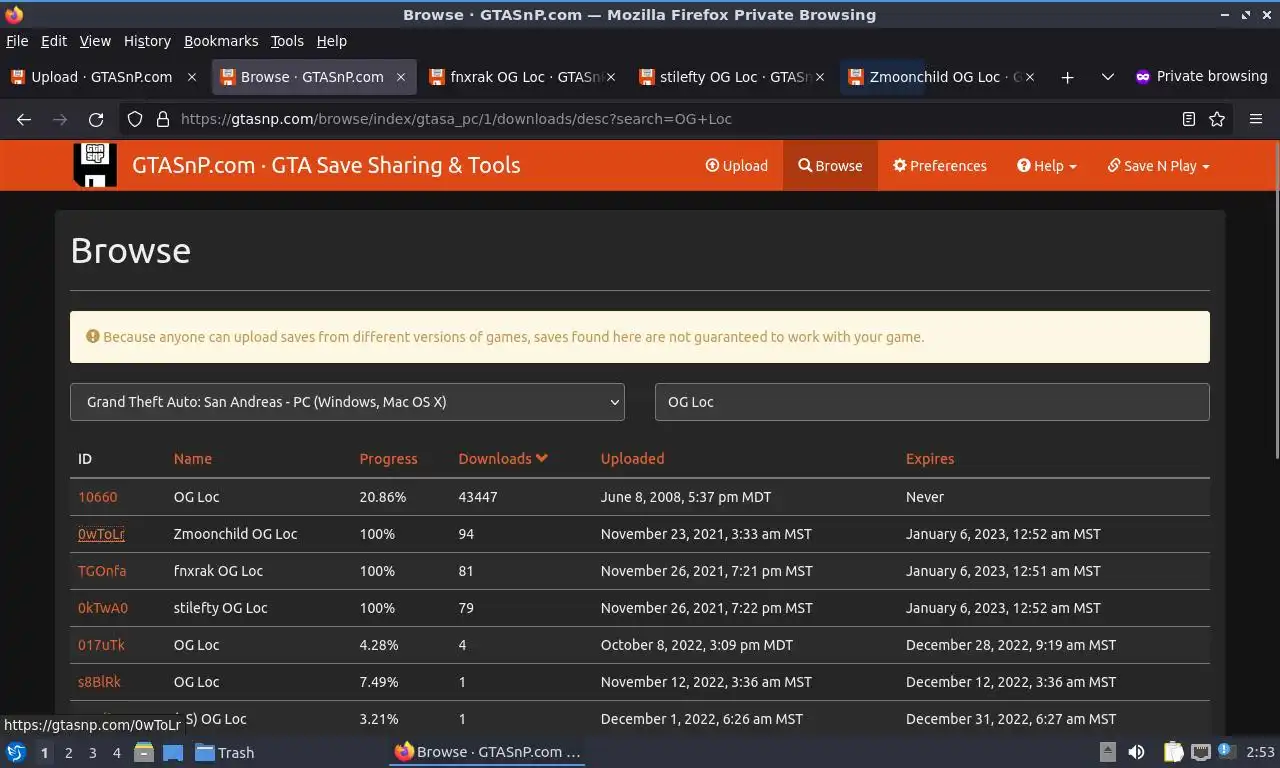Click the GTASnP.com site title link
This screenshot has width=1280, height=768.
tap(326, 165)
